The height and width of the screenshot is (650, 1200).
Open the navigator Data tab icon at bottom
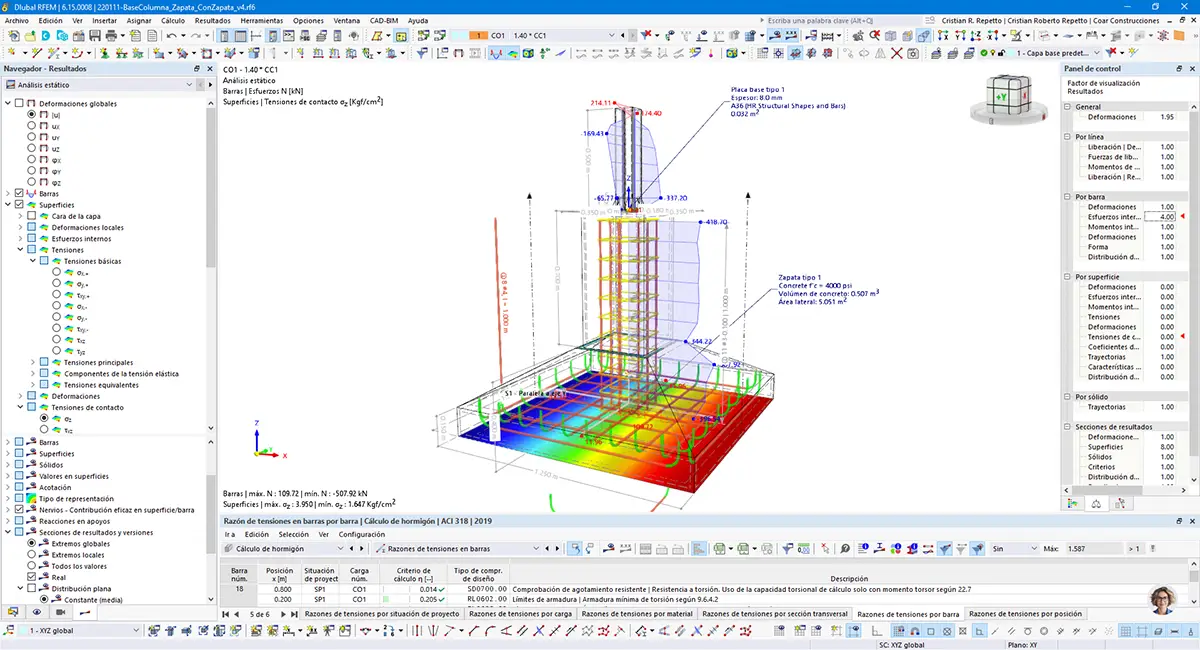coord(13,611)
